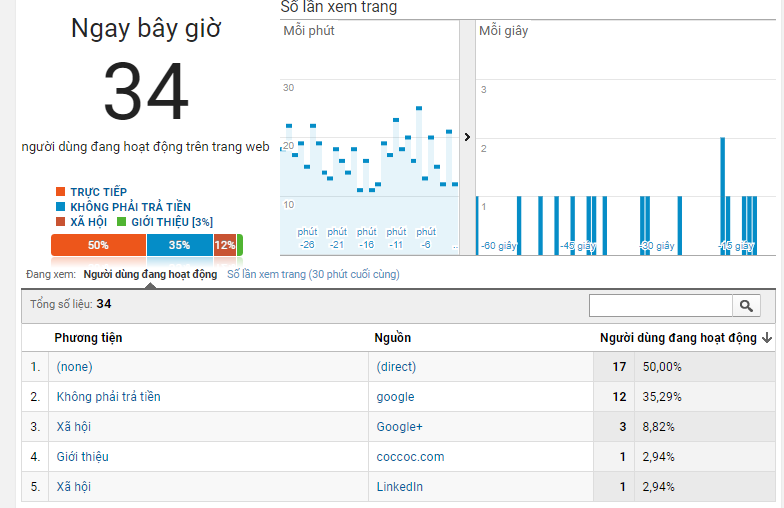
Task: Click the phút -26 axis label
Action: [307, 238]
